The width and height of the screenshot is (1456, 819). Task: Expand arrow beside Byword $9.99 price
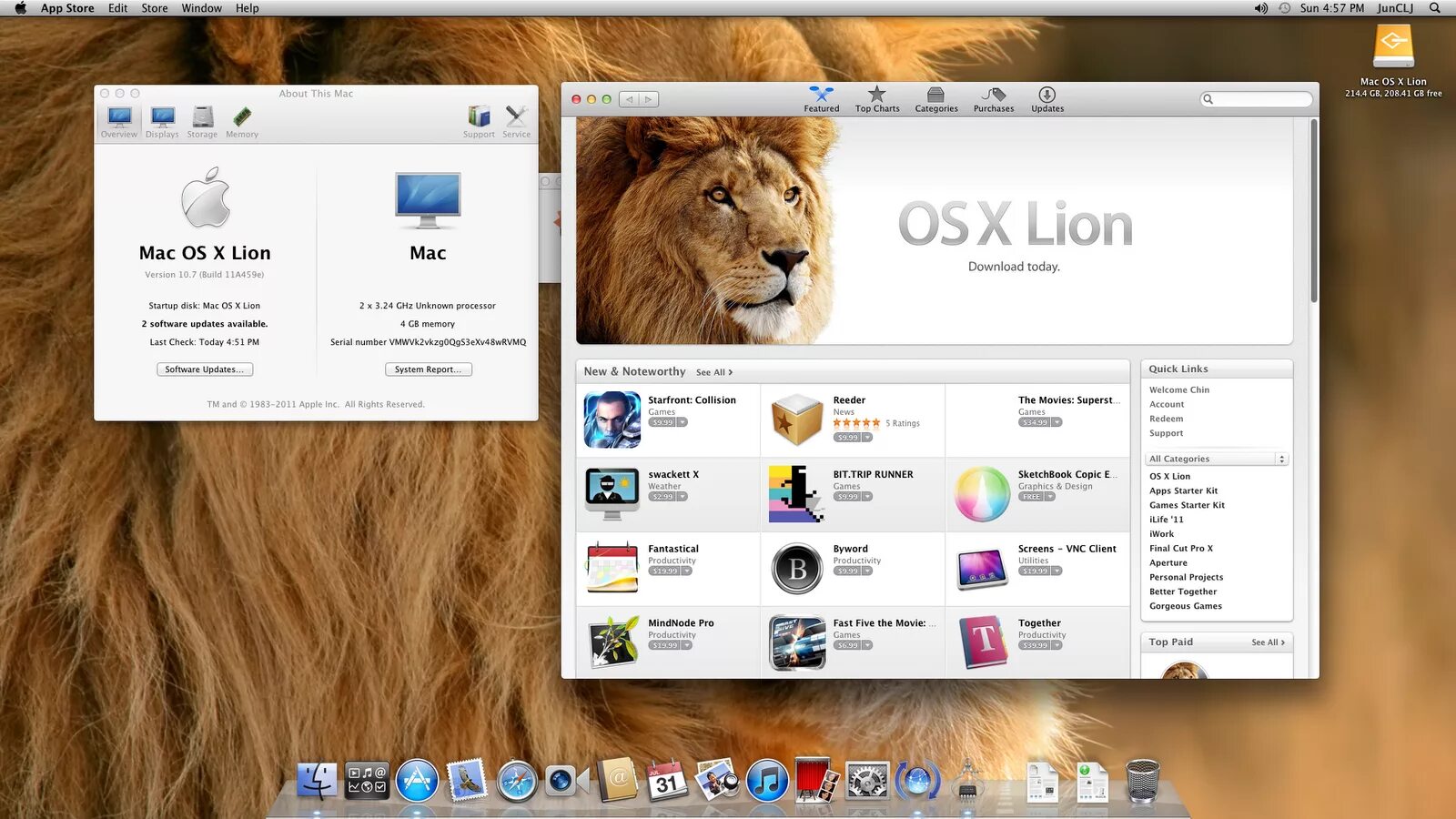(x=867, y=571)
